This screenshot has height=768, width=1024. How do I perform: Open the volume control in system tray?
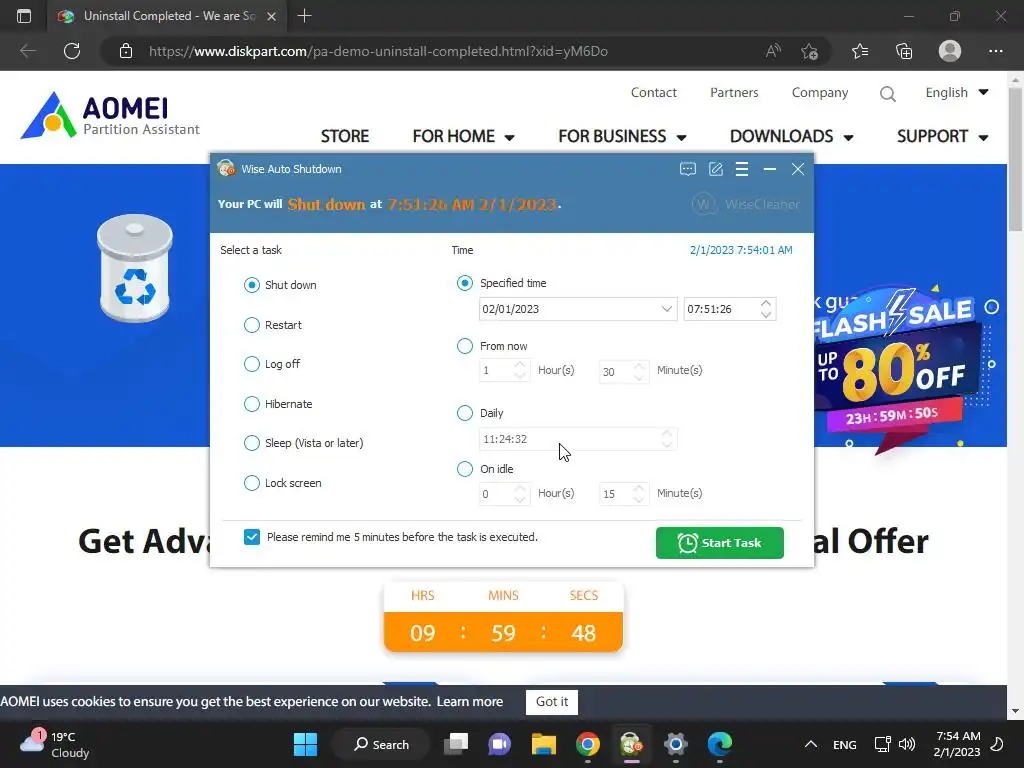(906, 744)
